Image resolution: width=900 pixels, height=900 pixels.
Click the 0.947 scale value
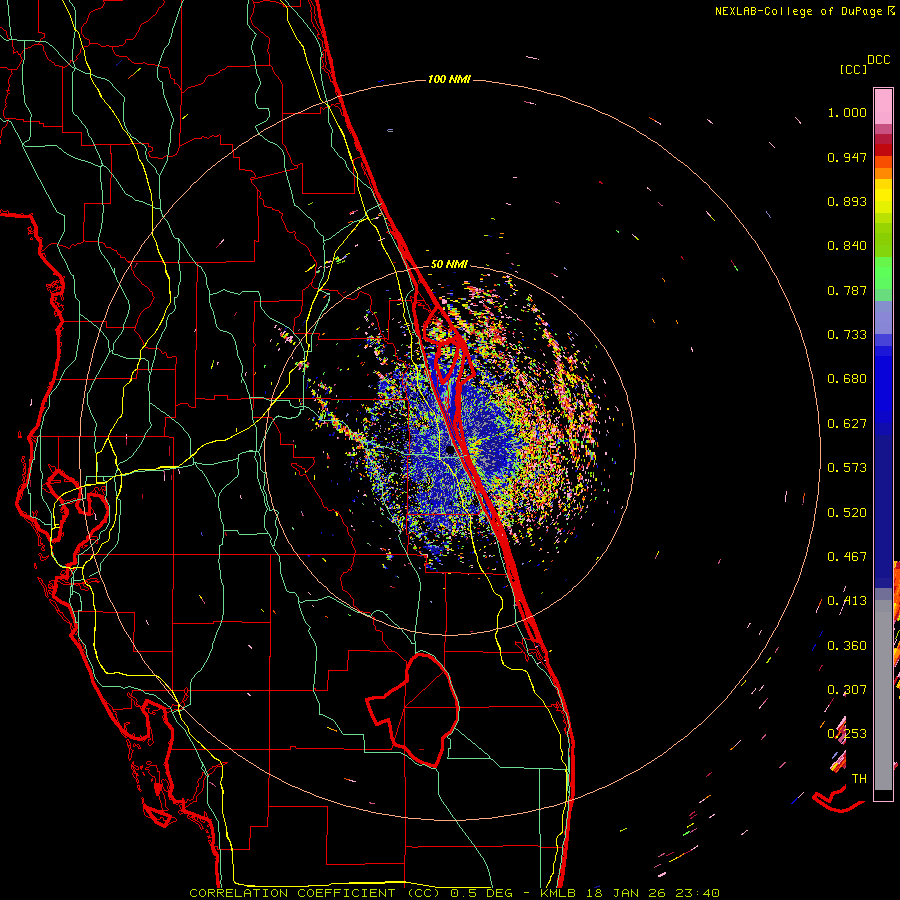[847, 157]
